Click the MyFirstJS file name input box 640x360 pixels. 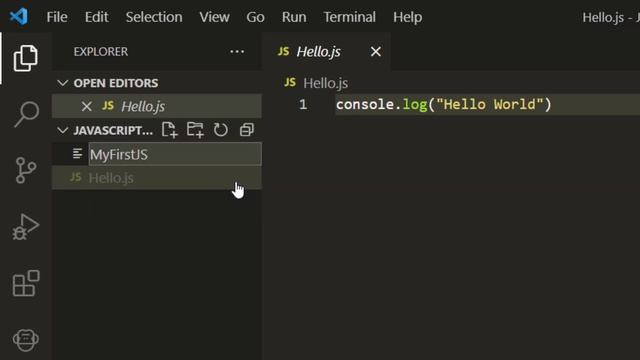point(175,154)
